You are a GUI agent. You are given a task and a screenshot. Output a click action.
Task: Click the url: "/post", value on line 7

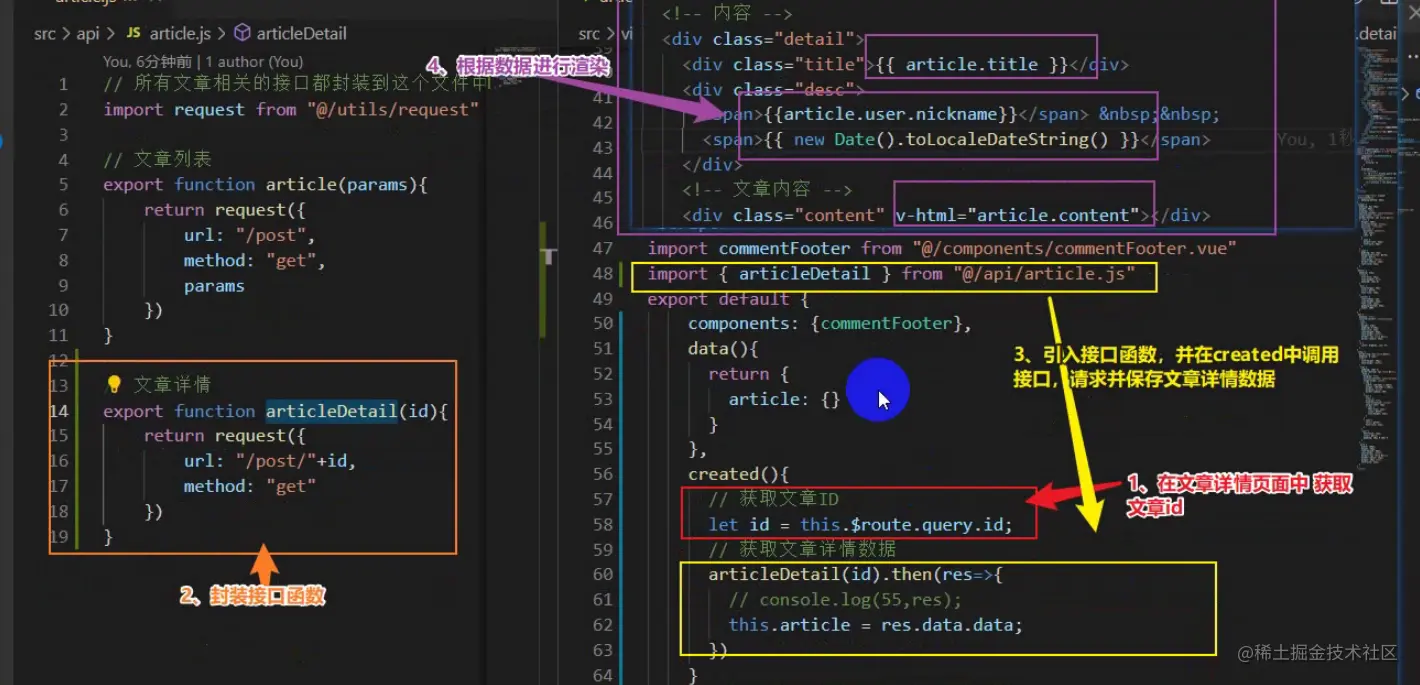249,235
